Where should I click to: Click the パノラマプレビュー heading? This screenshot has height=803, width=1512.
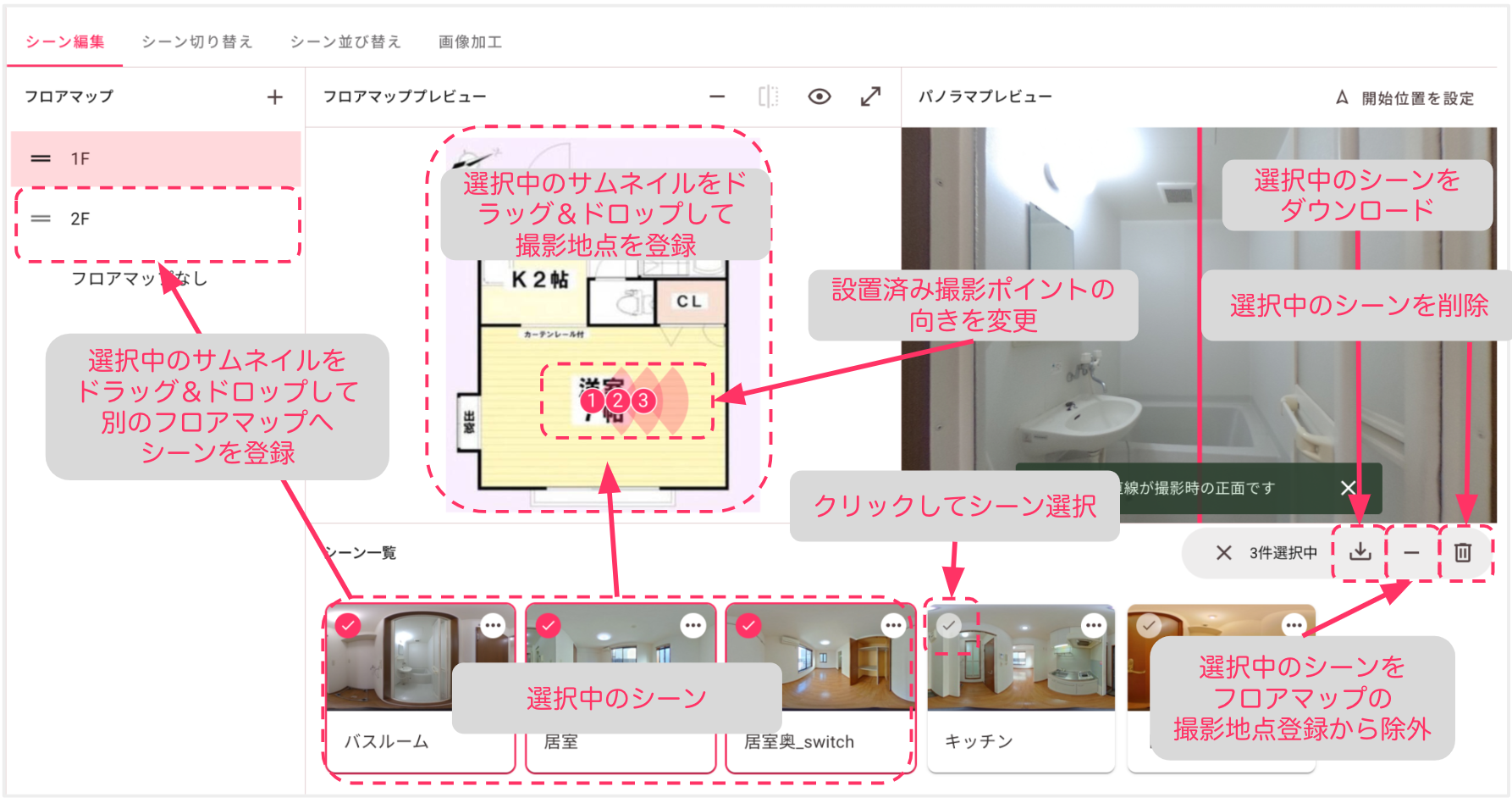click(985, 97)
